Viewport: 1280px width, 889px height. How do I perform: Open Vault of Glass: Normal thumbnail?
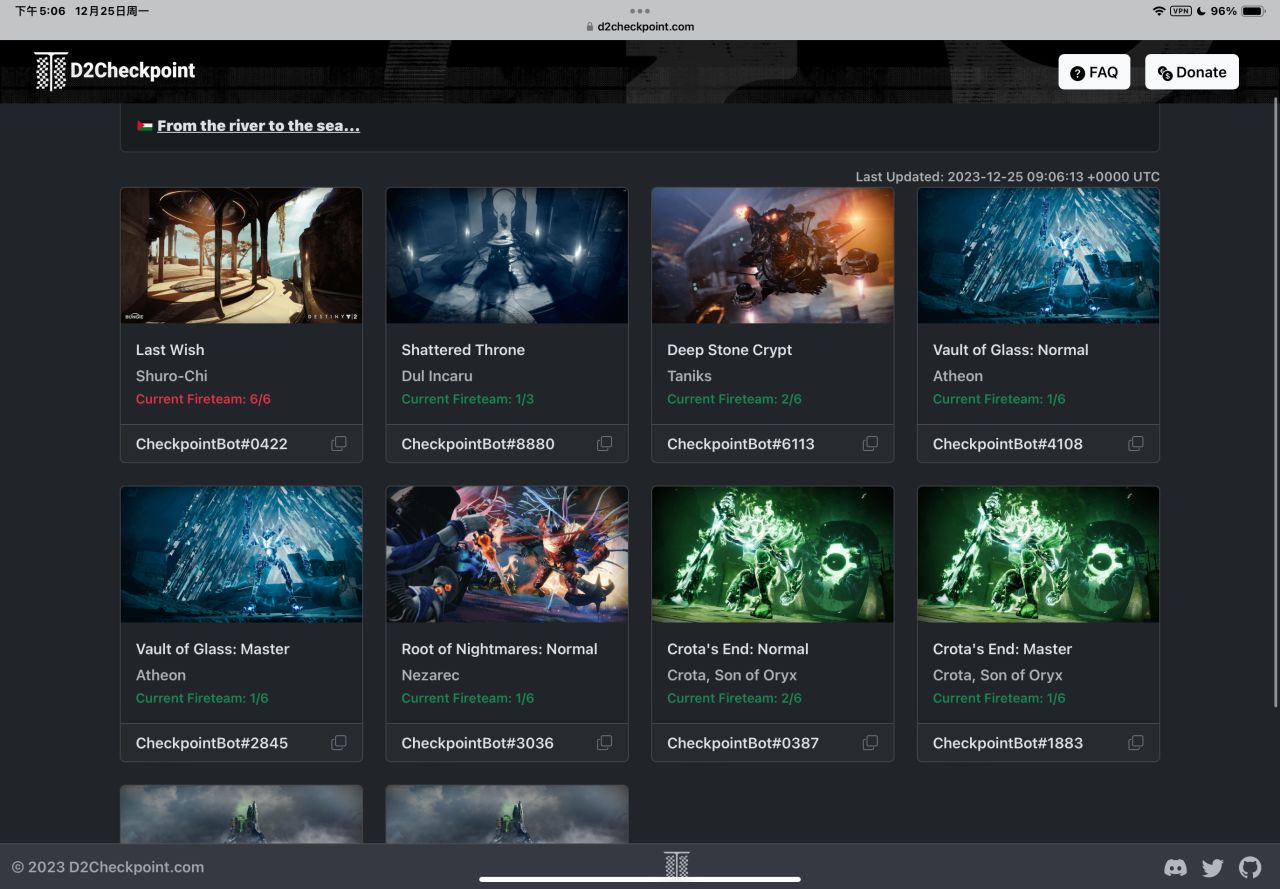(1038, 255)
